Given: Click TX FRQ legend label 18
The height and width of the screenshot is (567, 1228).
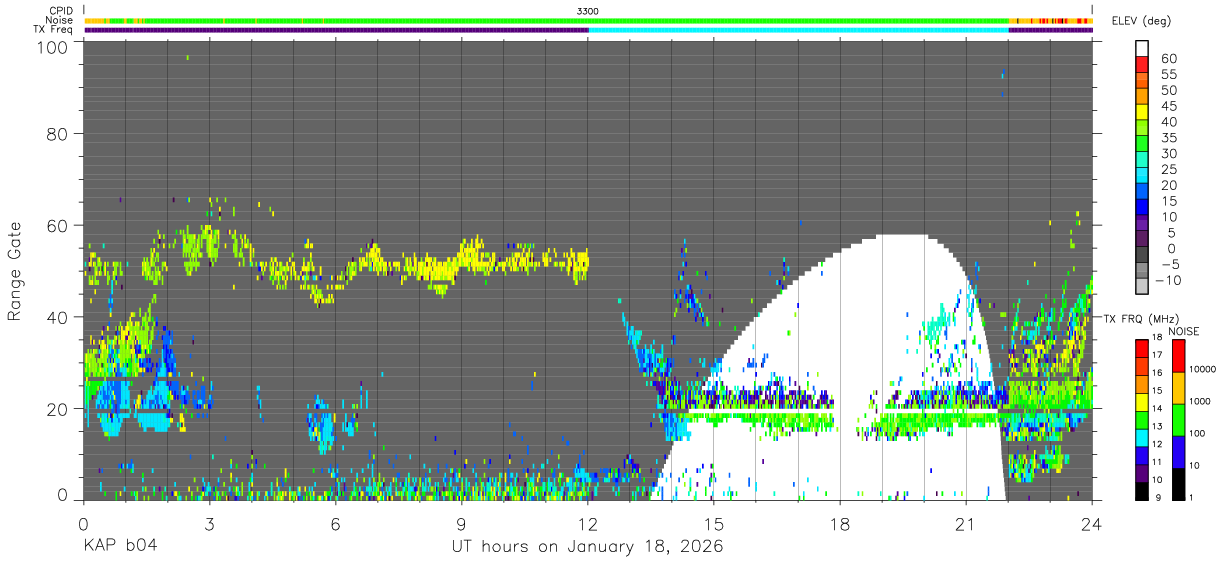Looking at the screenshot, I should [x=1159, y=338].
